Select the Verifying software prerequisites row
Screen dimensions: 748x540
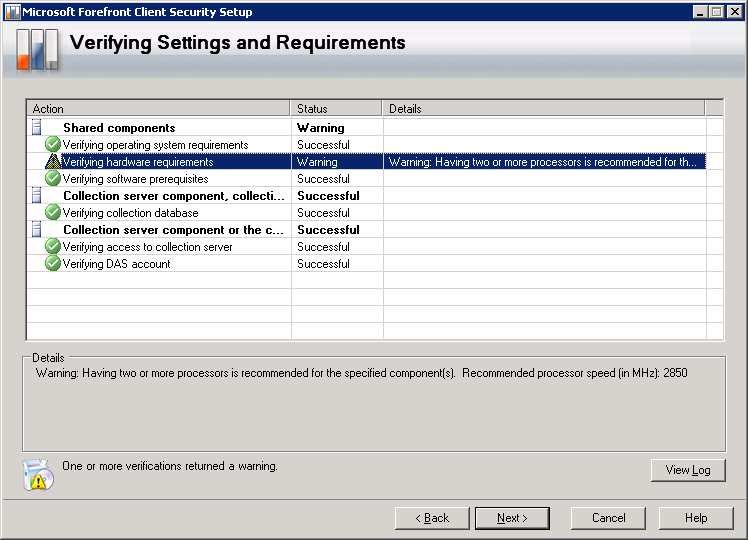[366, 178]
